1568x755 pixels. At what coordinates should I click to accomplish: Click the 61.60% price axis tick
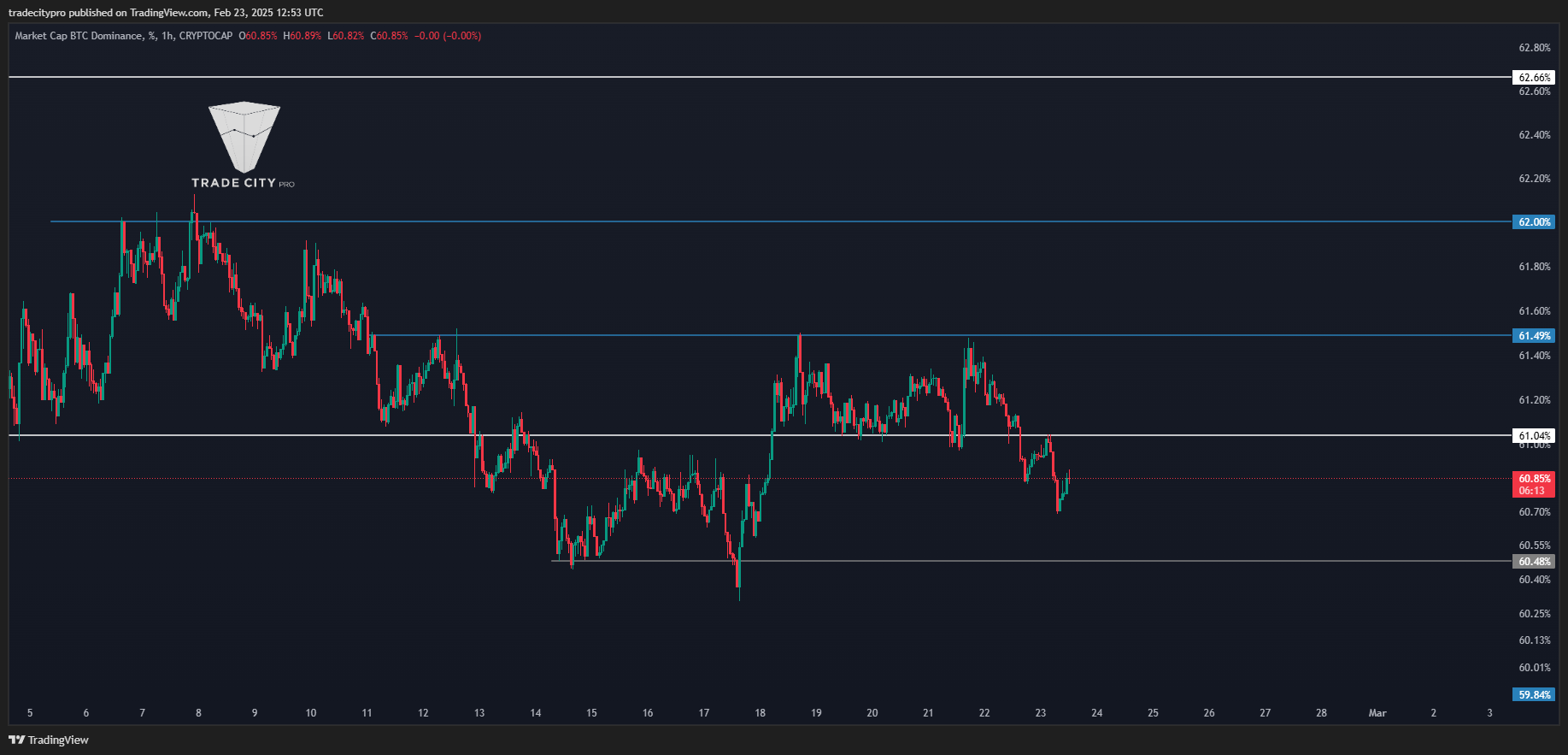(x=1535, y=311)
